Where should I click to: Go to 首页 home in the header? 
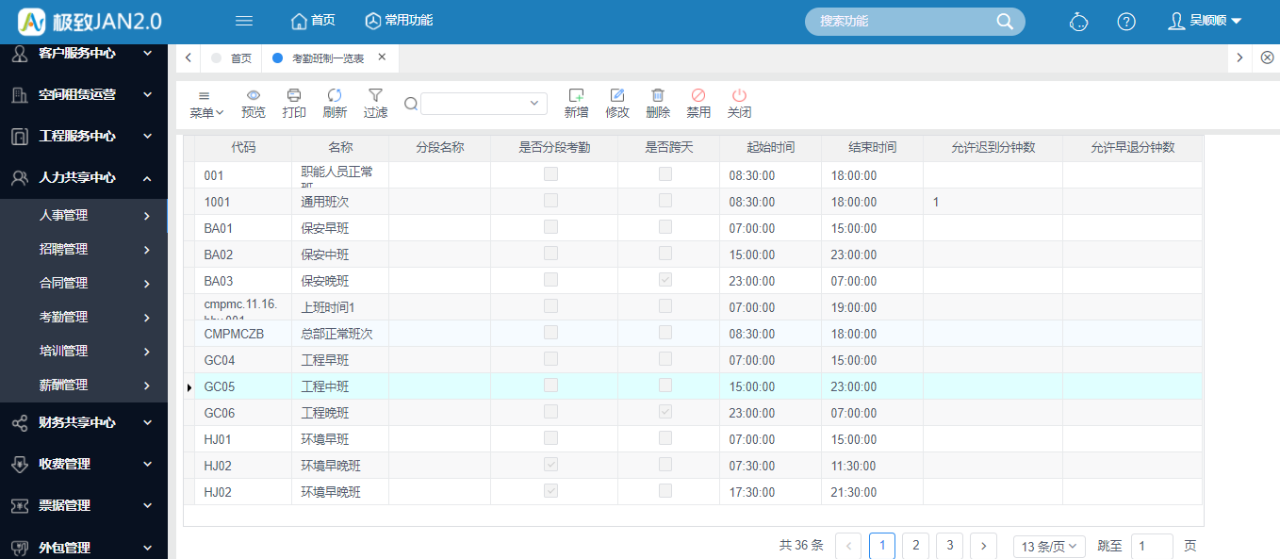312,21
